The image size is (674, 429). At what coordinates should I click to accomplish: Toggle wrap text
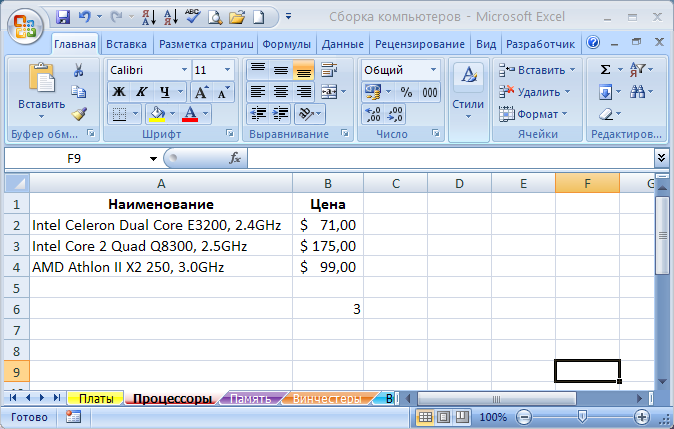pos(329,70)
